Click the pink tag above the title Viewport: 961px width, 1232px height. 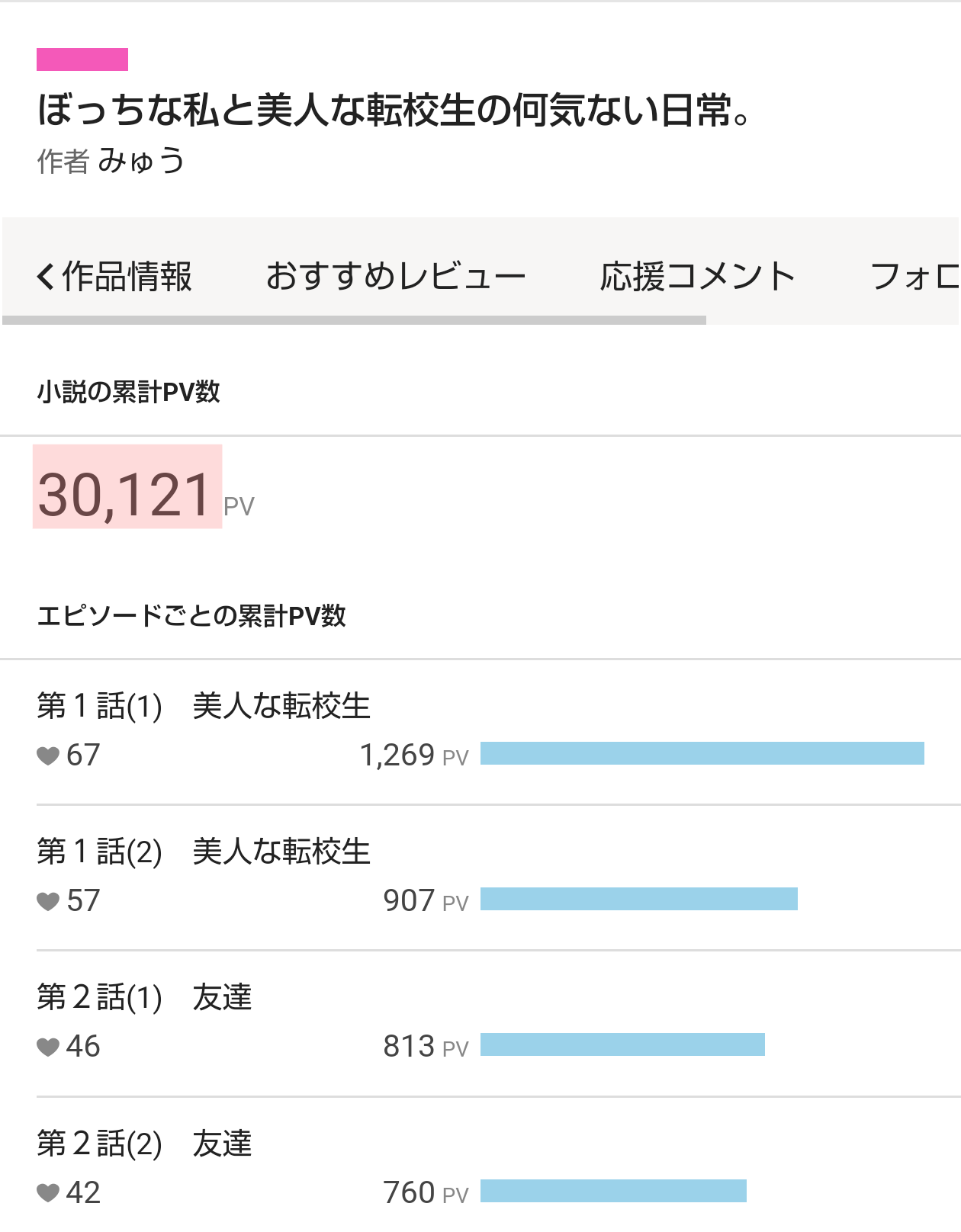click(x=82, y=59)
